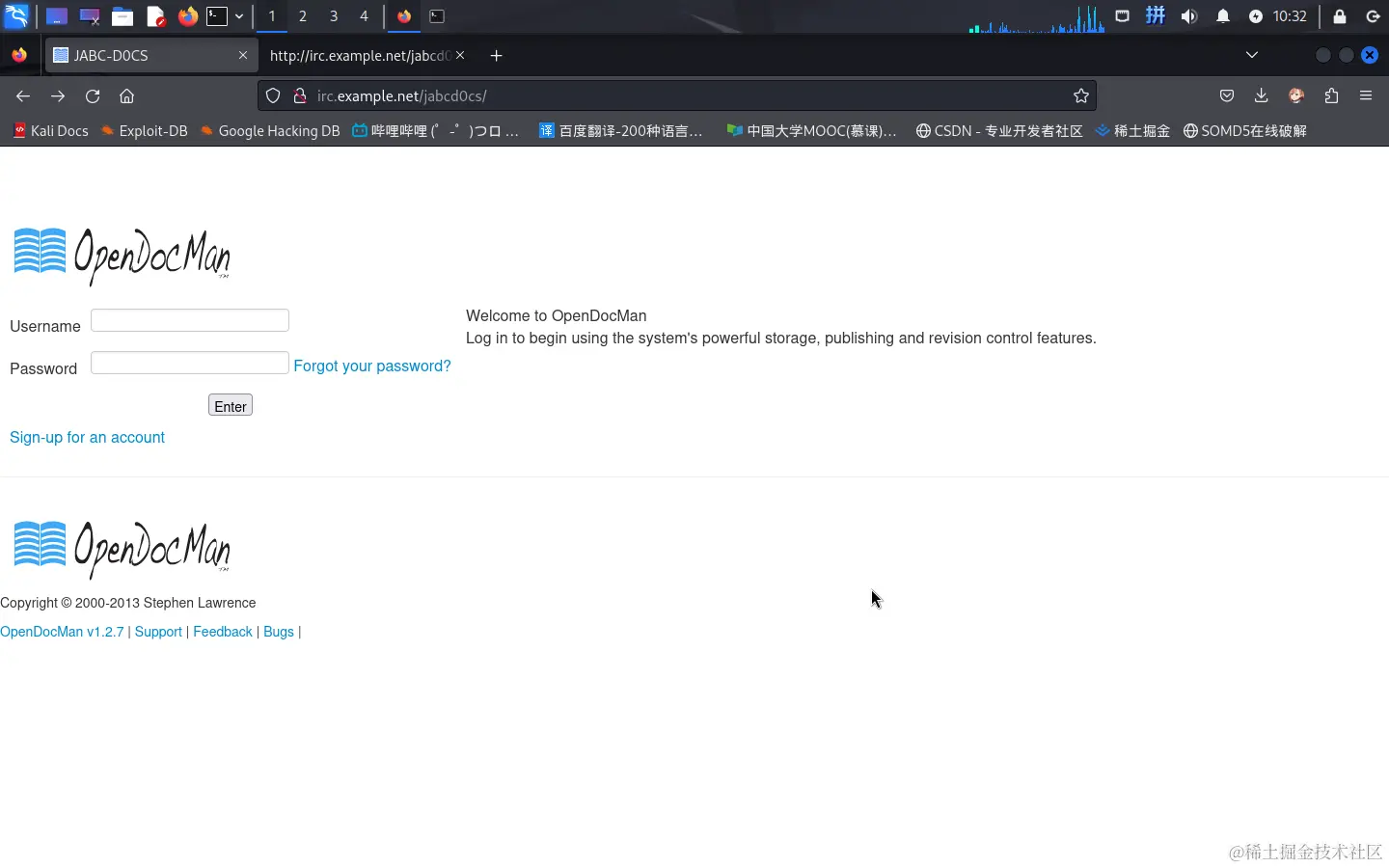Lock the screen from the panel
Image resolution: width=1389 pixels, height=868 pixels.
[1340, 16]
